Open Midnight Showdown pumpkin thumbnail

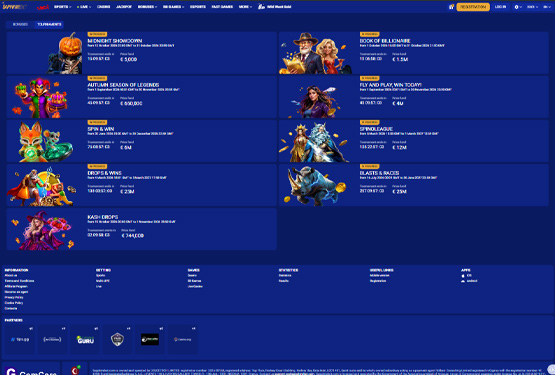click(65, 53)
